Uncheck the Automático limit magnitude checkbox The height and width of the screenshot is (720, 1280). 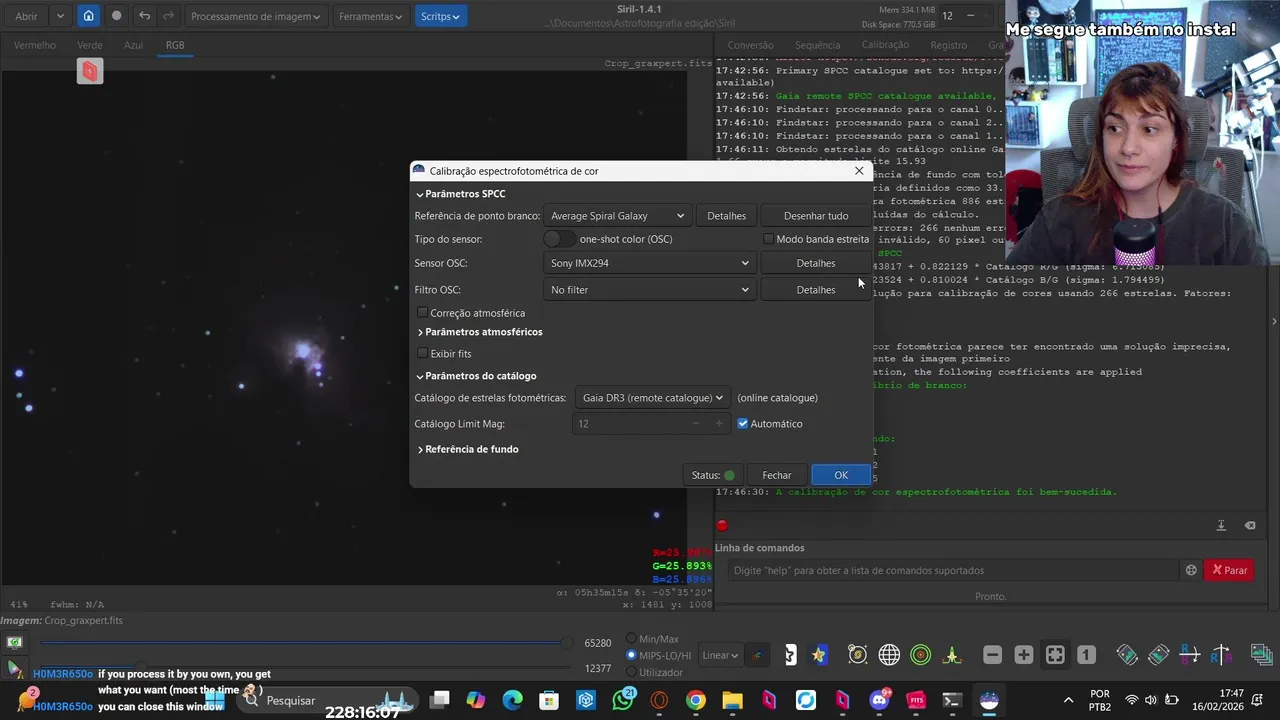pyautogui.click(x=742, y=423)
